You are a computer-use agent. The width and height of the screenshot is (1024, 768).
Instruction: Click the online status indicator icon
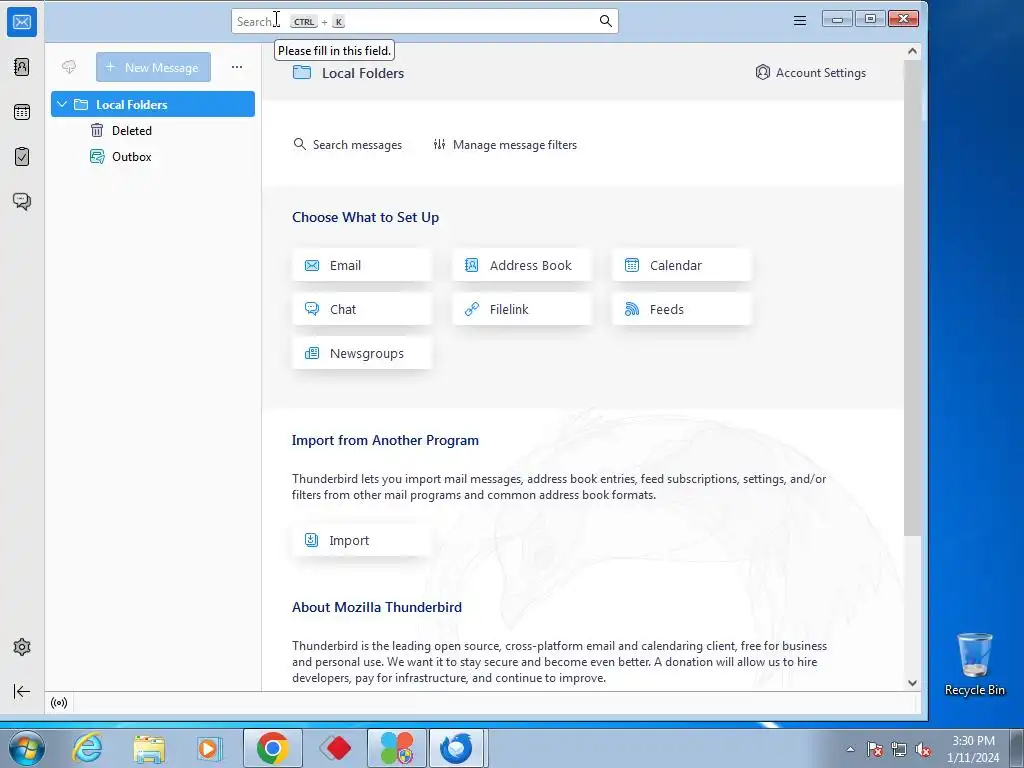(59, 703)
